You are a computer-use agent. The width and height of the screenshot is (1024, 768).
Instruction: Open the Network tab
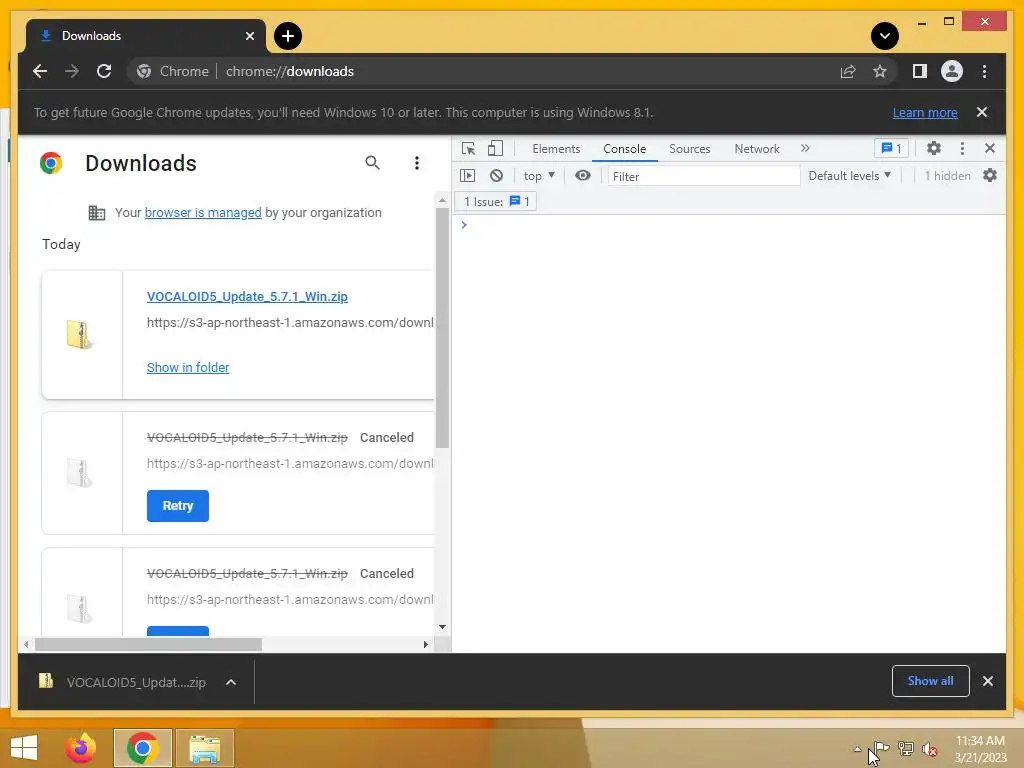pyautogui.click(x=757, y=149)
